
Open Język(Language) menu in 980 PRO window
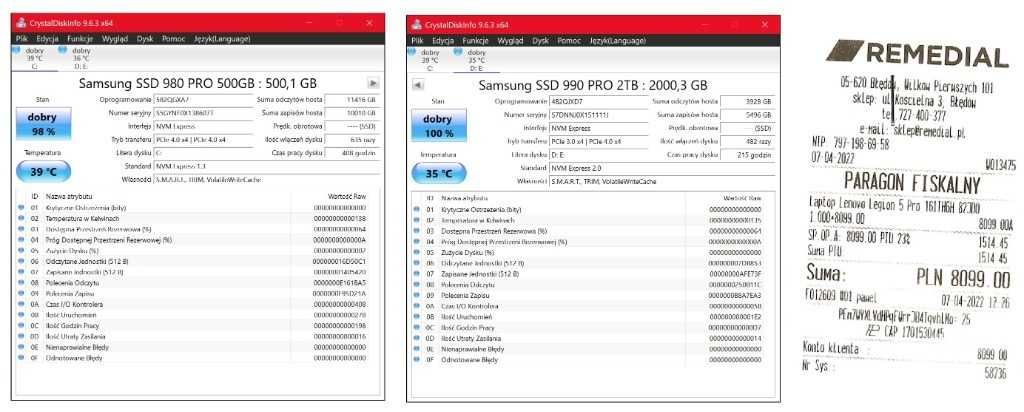[x=222, y=39]
